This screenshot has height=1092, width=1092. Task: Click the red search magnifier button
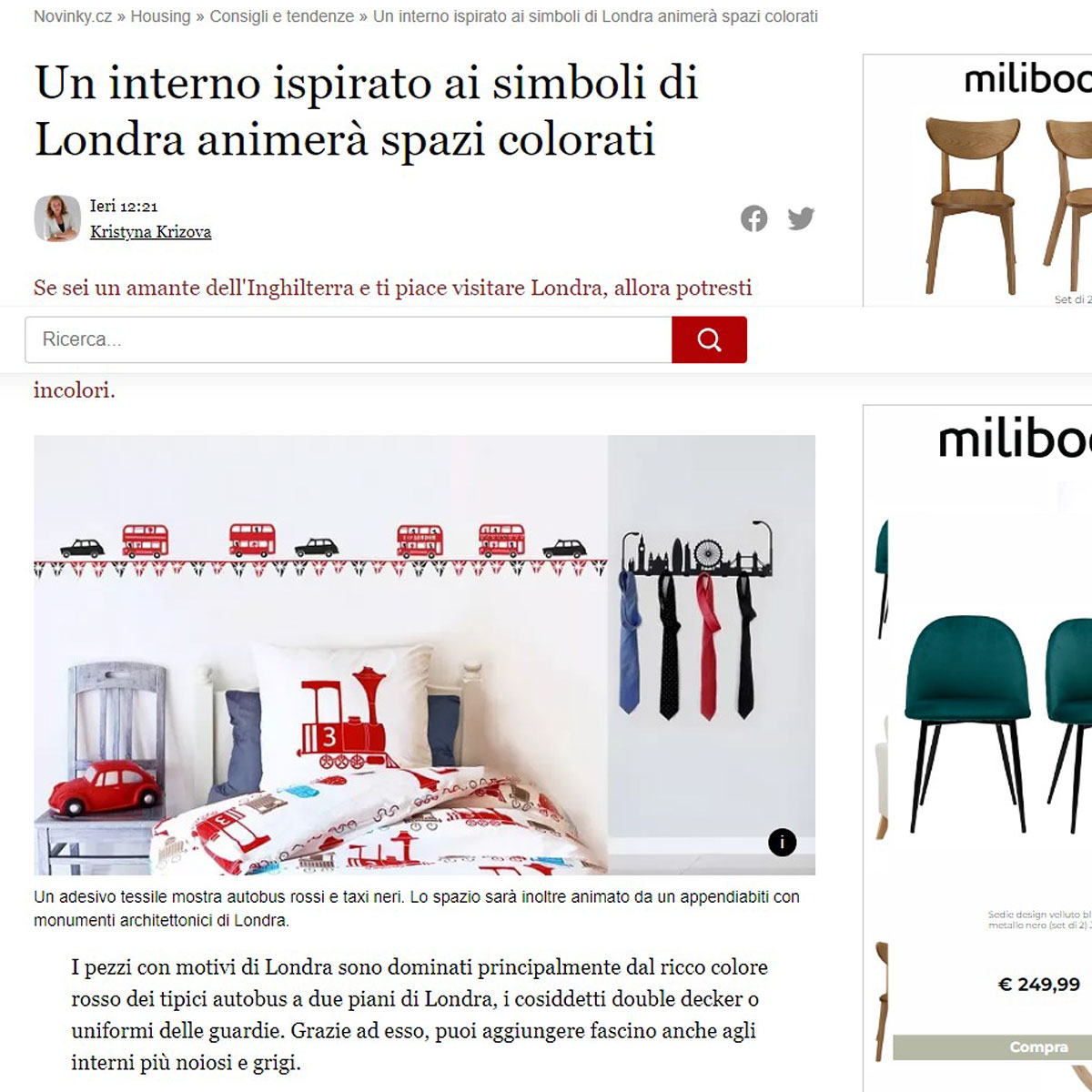click(709, 339)
